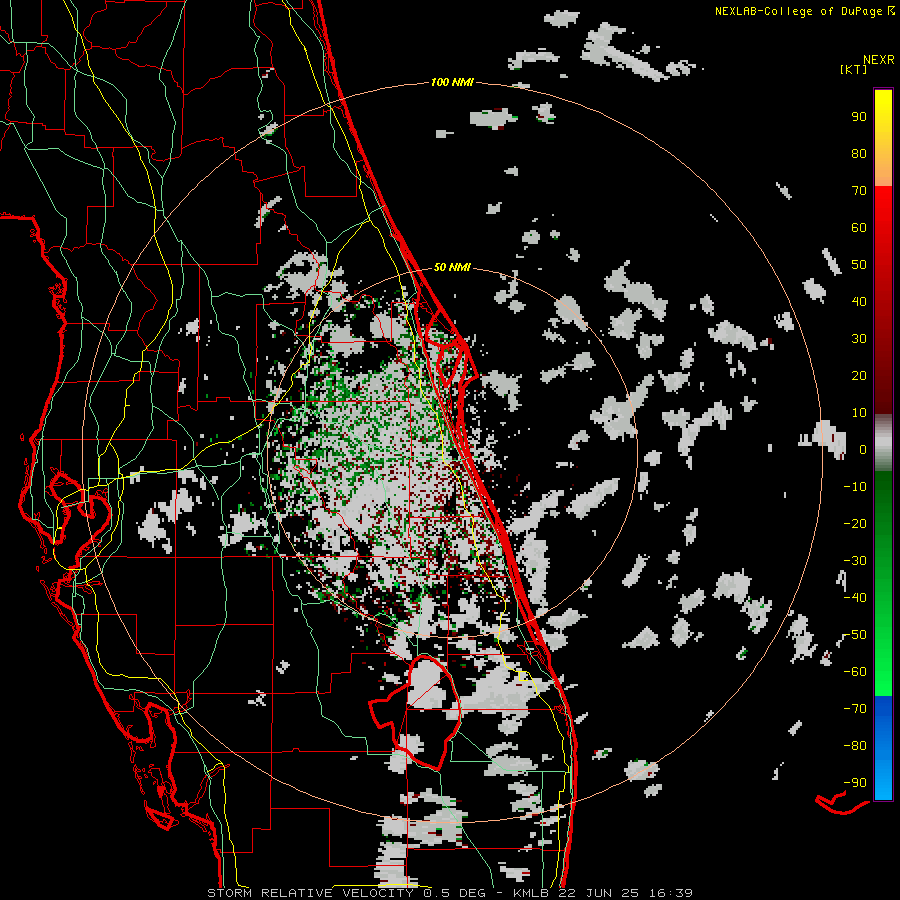Click the -80 value on the velocity scale
This screenshot has width=900, height=900.
point(855,746)
